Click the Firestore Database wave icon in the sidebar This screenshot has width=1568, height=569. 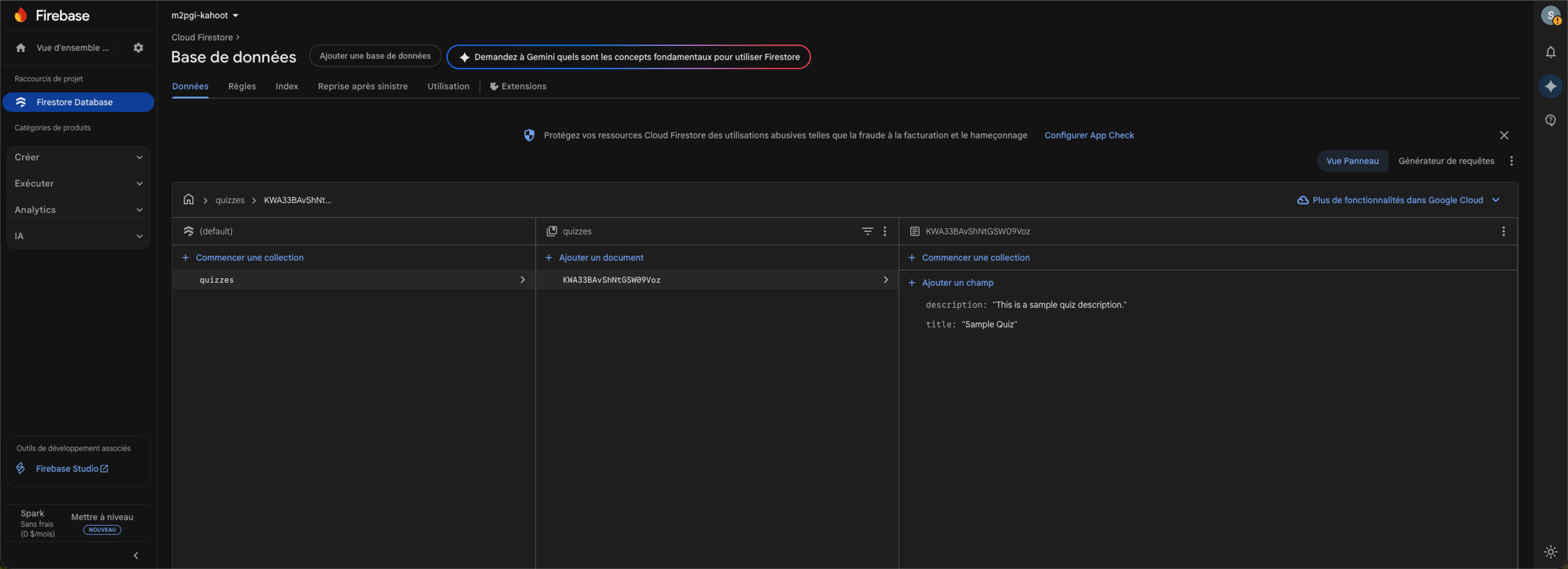pyautogui.click(x=21, y=102)
